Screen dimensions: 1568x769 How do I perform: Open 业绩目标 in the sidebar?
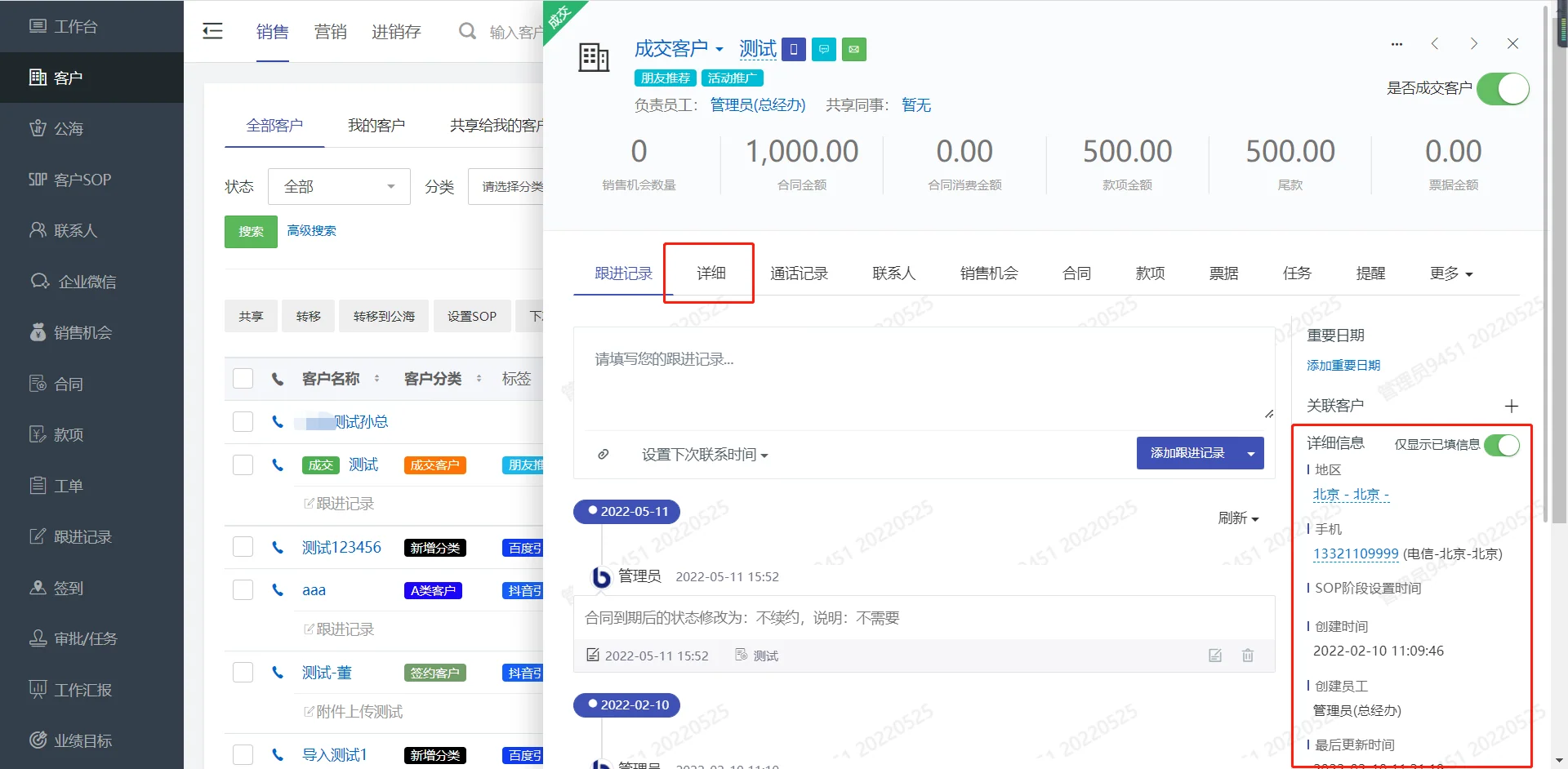(91, 740)
